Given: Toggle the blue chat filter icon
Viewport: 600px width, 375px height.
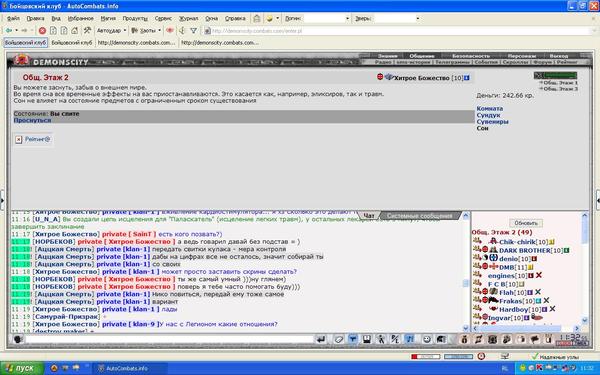Looking at the screenshot, I should click(x=352, y=339).
